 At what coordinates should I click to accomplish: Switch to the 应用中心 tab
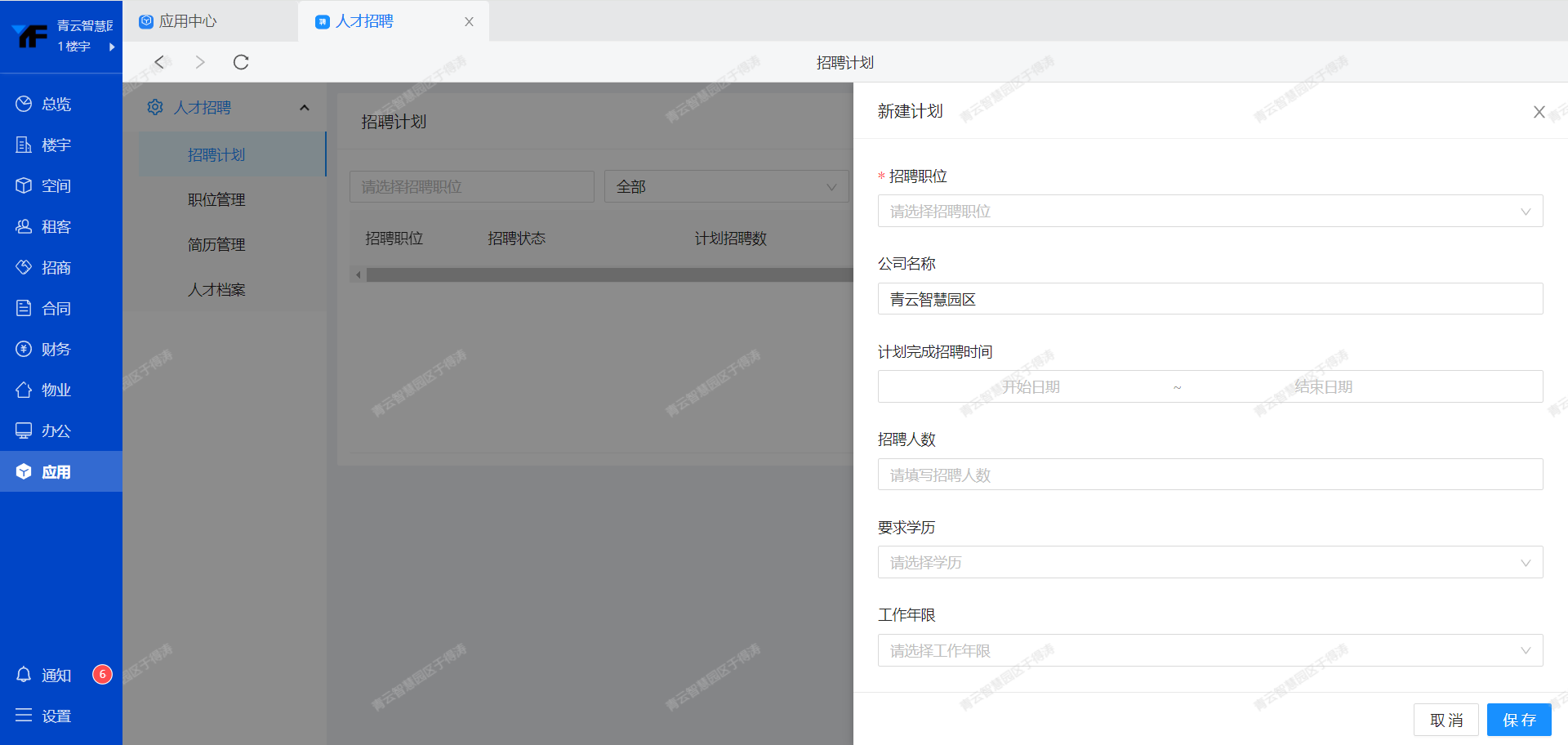click(x=188, y=21)
